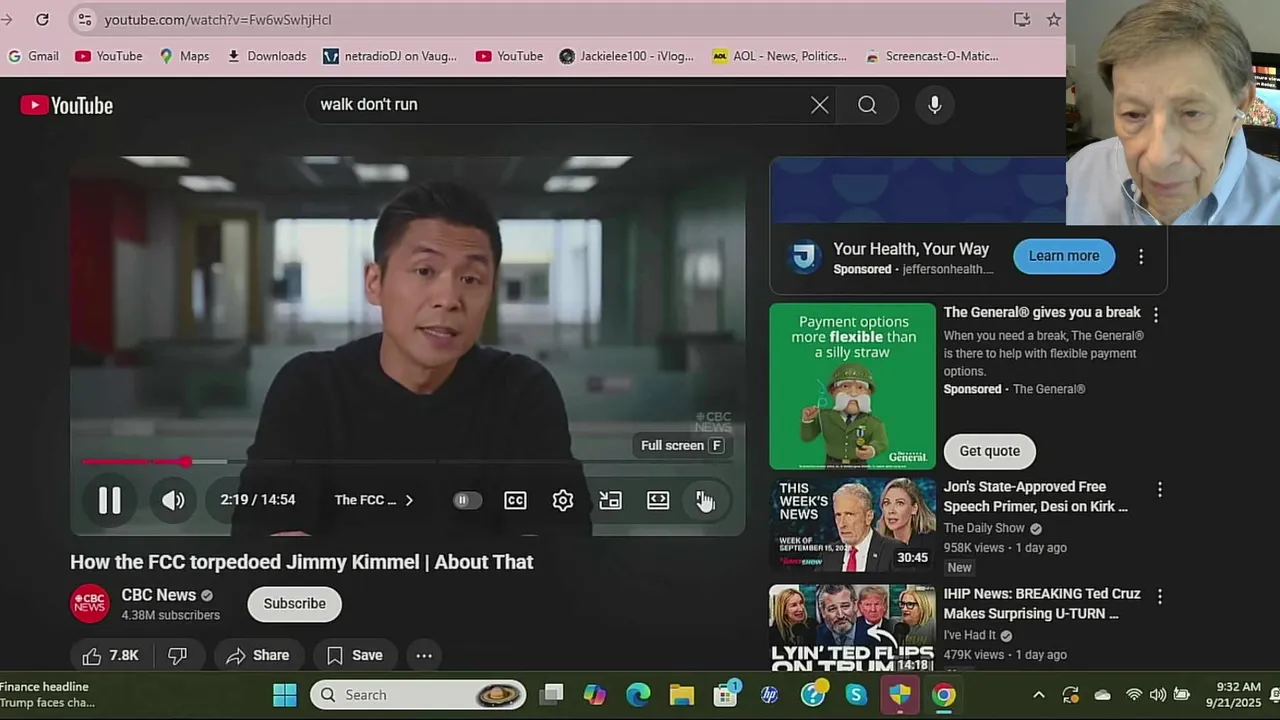Viewport: 1280px width, 720px height.
Task: Enable theater mode view
Action: pos(658,500)
